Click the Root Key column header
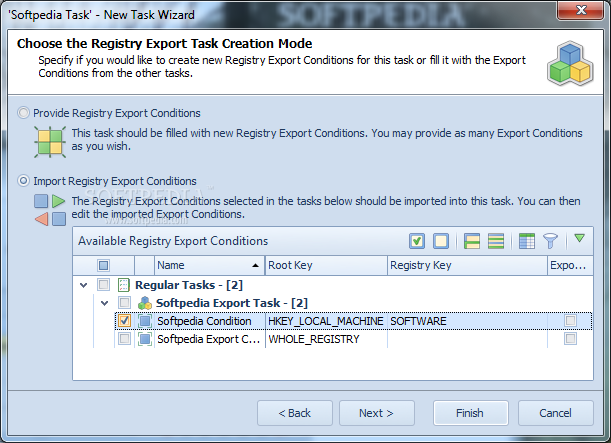 326,265
